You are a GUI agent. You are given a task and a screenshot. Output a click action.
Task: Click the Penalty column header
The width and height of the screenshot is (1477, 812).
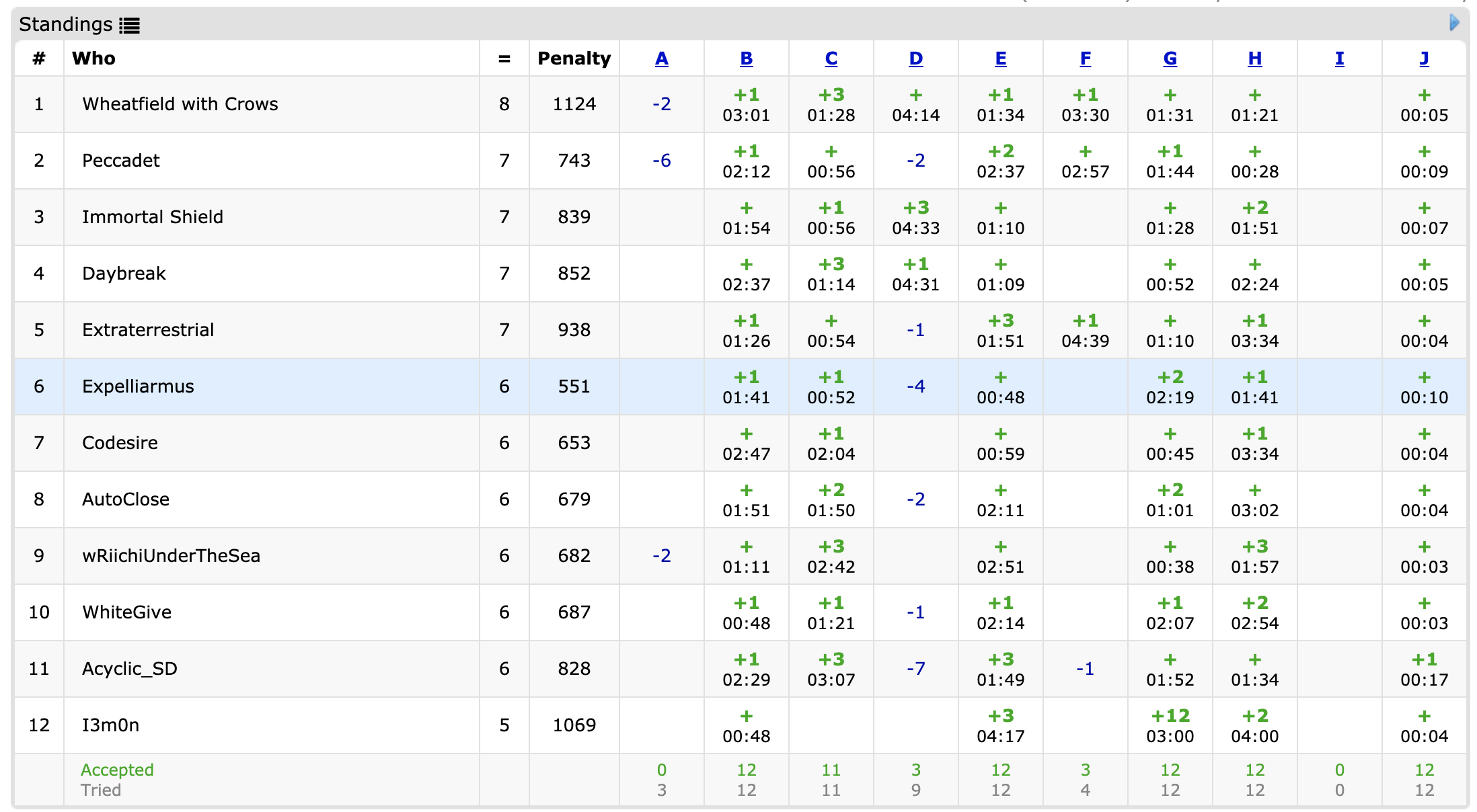pyautogui.click(x=574, y=58)
